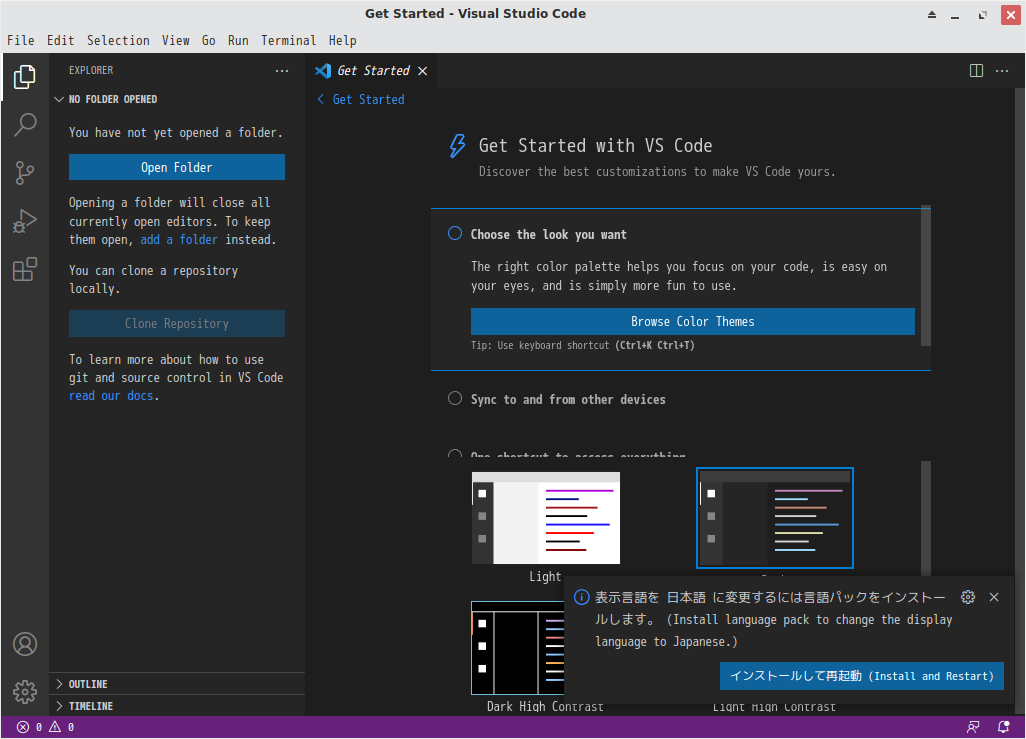Click the lightning bolt Get Started icon

(x=457, y=146)
